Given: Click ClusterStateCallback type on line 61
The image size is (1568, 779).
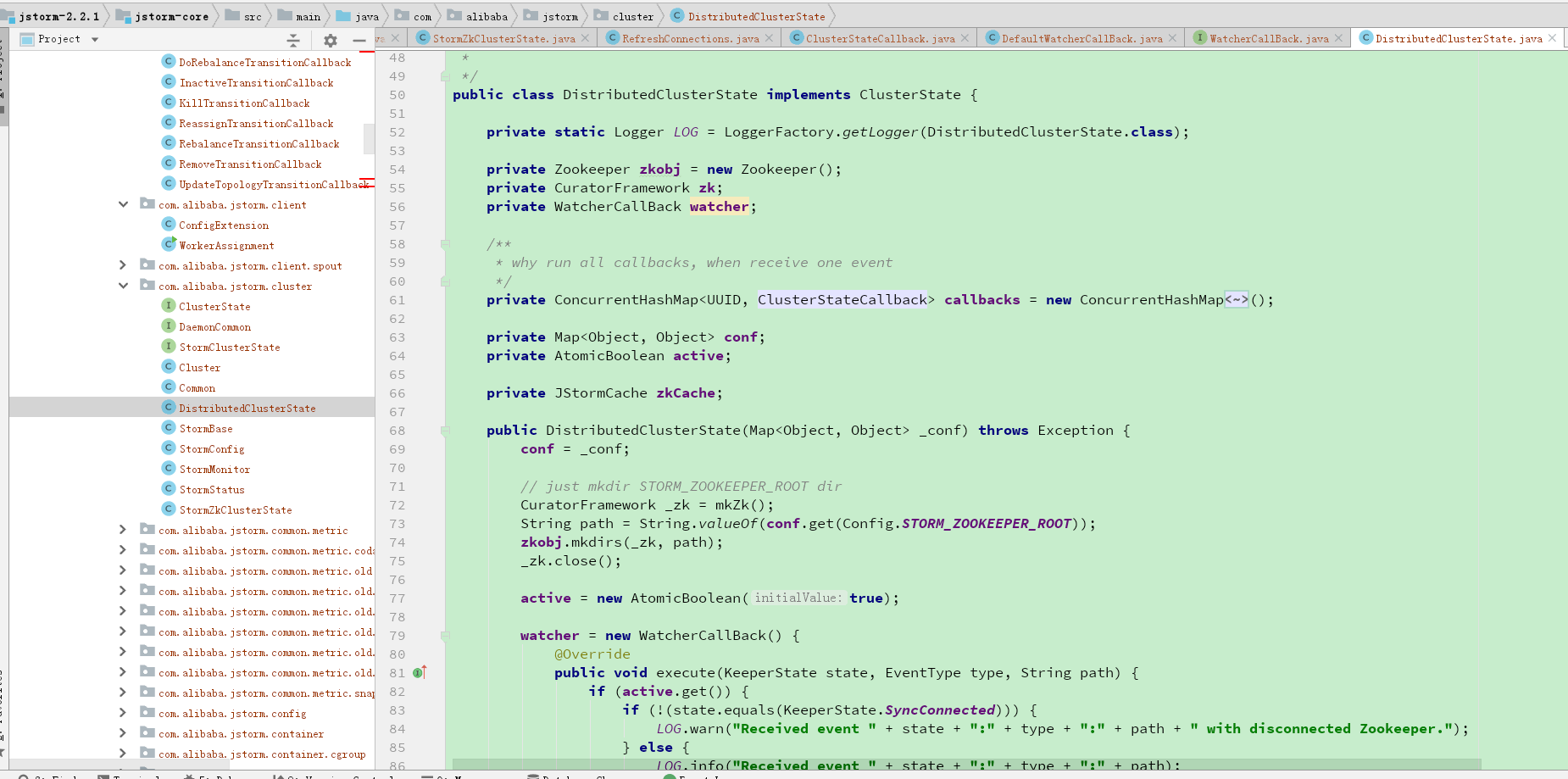Looking at the screenshot, I should coord(842,300).
